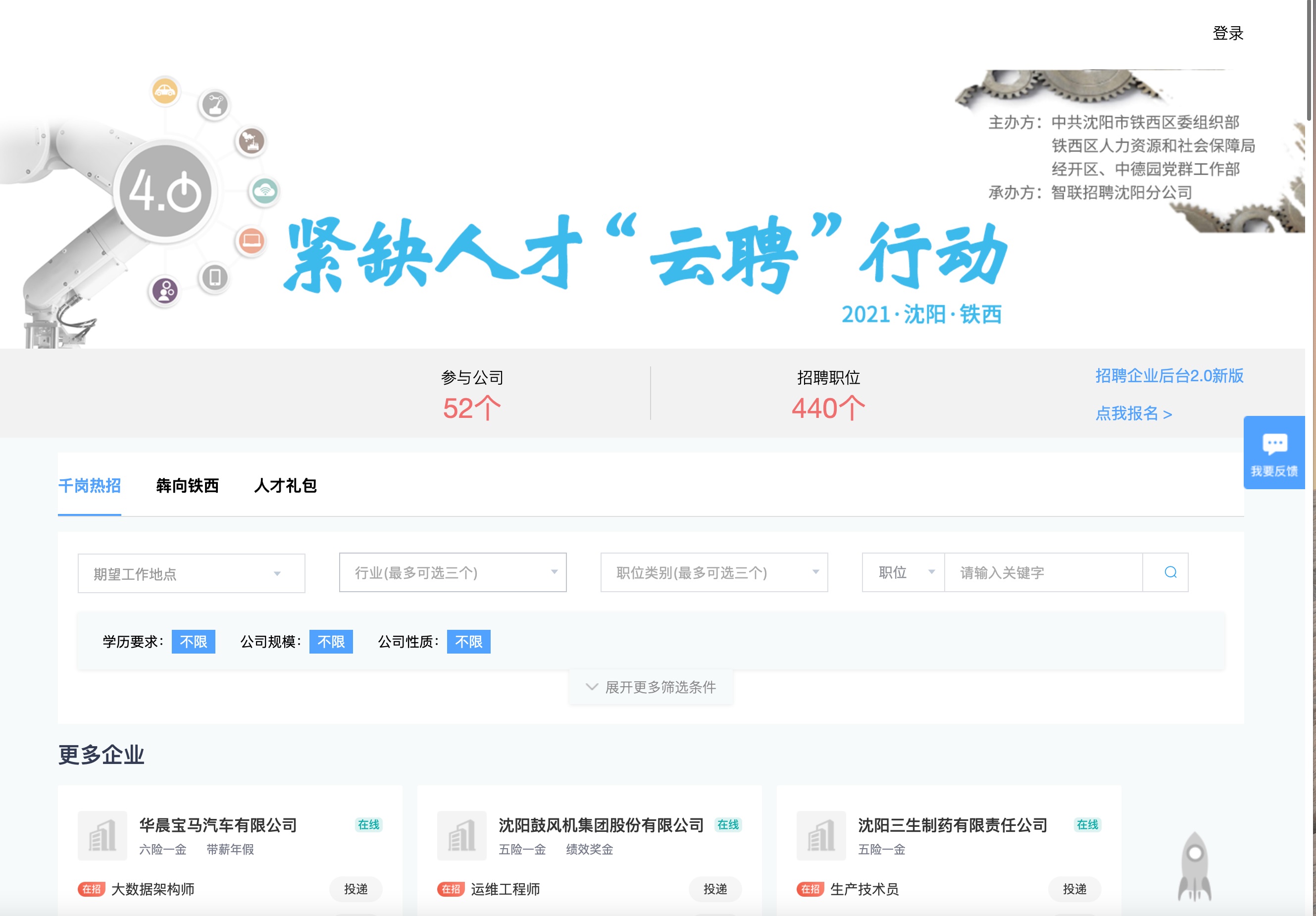Click 华晨宝马汽车 company building logo
The width and height of the screenshot is (1316, 916).
[x=102, y=835]
